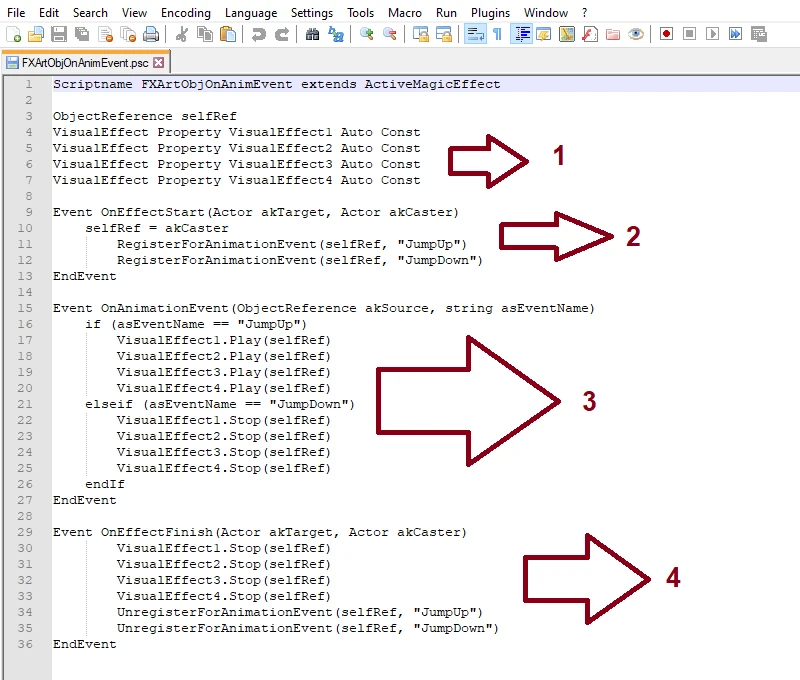The height and width of the screenshot is (680, 800).
Task: Open the Replace dialog icon
Action: 336,34
